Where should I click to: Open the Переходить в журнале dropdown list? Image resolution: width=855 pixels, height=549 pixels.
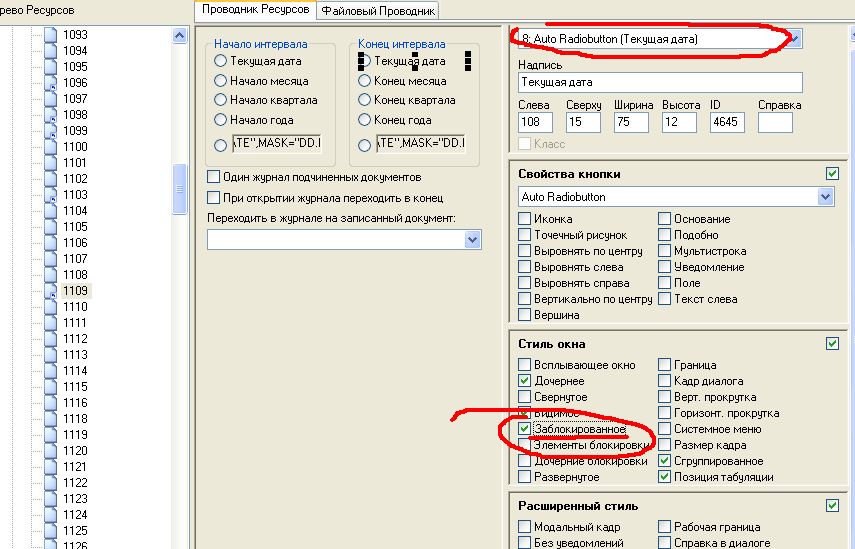472,240
